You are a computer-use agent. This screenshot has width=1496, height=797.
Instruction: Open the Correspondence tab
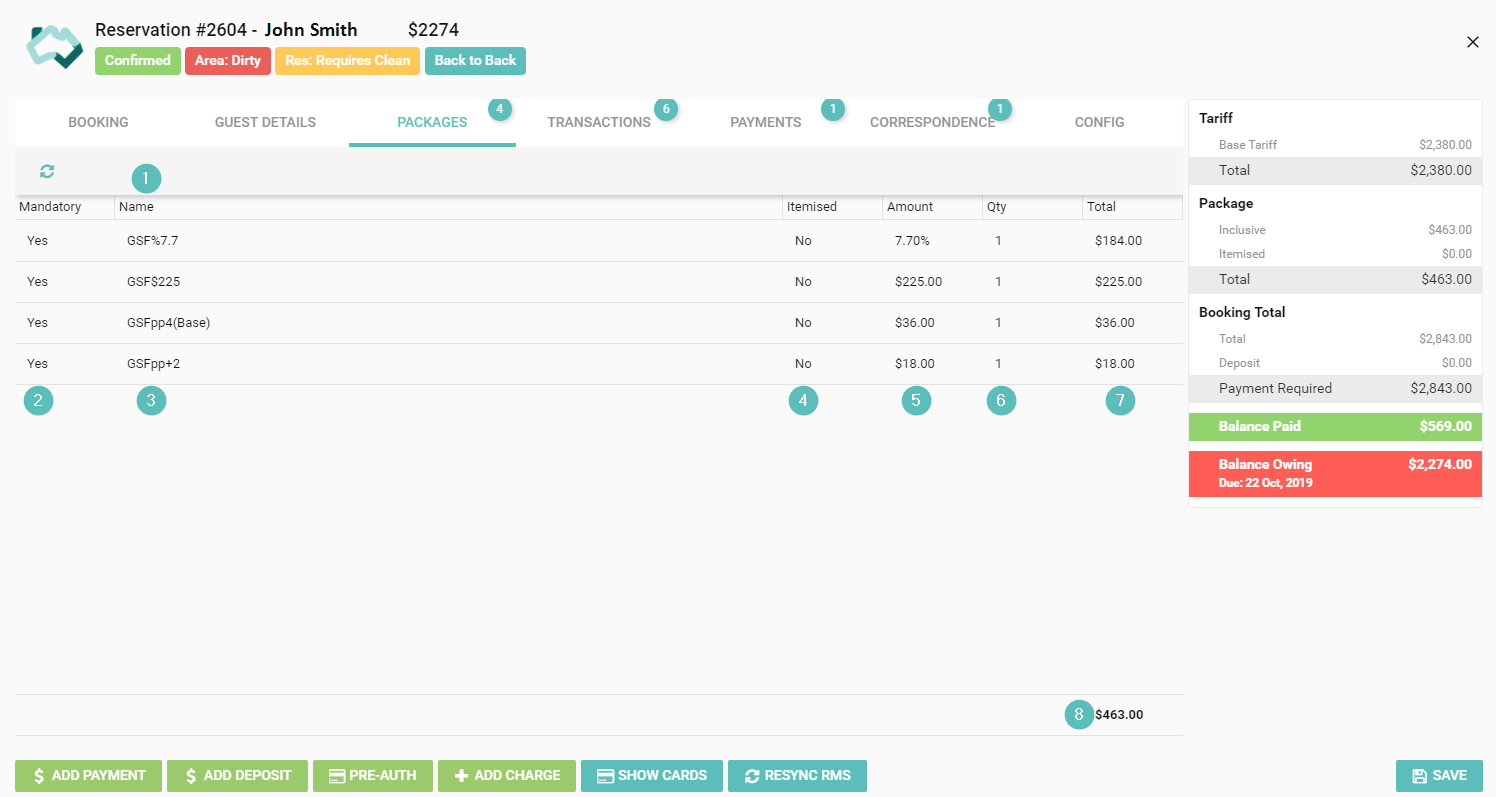[x=932, y=123]
